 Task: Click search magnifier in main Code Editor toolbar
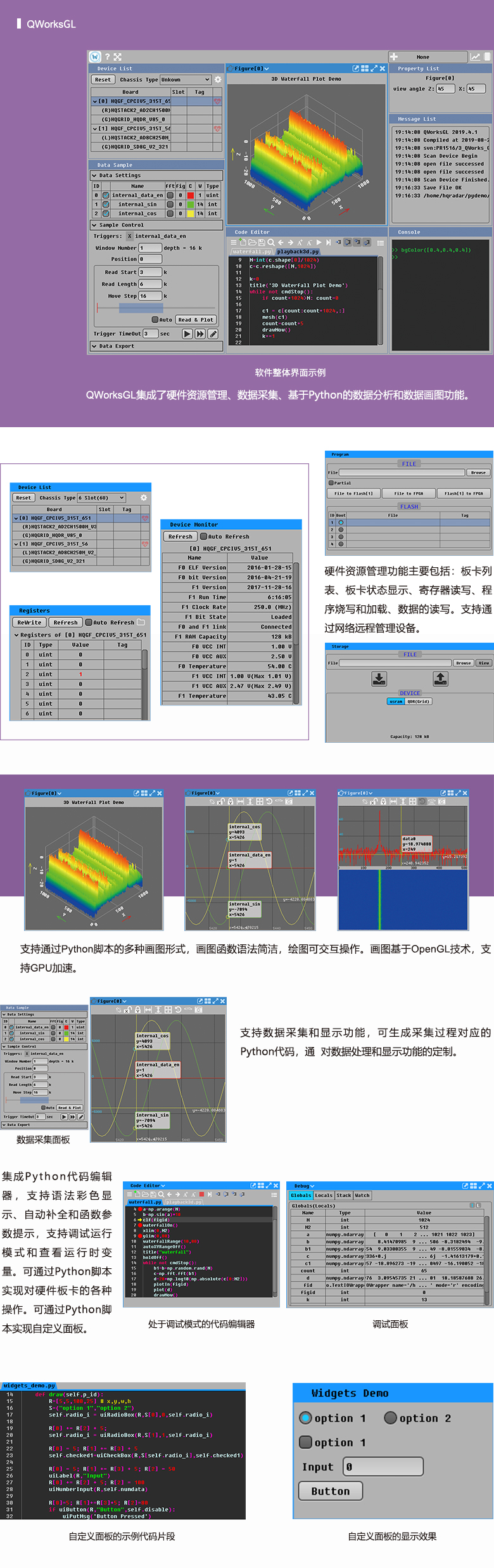[x=271, y=242]
